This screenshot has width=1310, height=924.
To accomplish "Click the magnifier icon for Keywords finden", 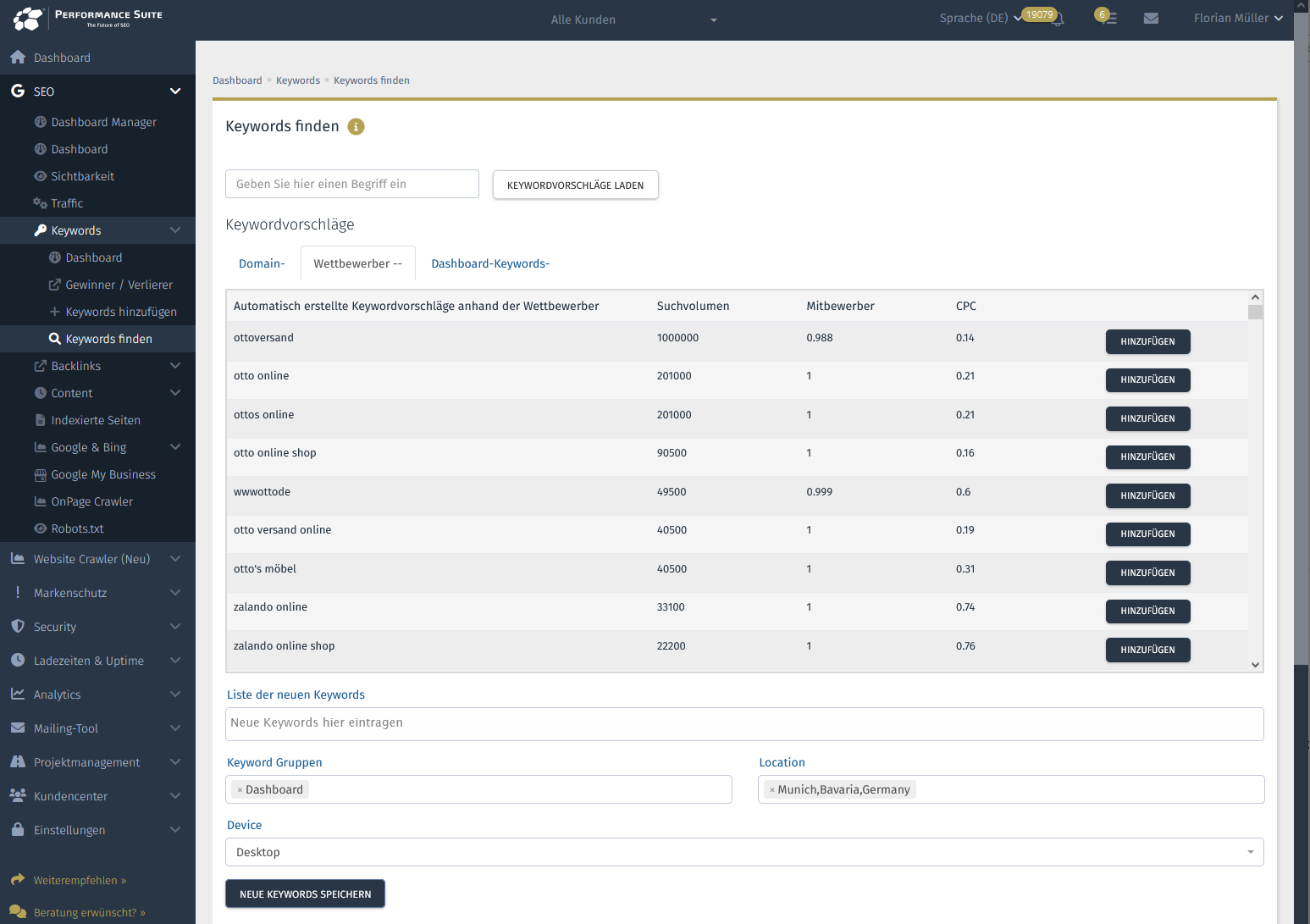I will (x=55, y=339).
